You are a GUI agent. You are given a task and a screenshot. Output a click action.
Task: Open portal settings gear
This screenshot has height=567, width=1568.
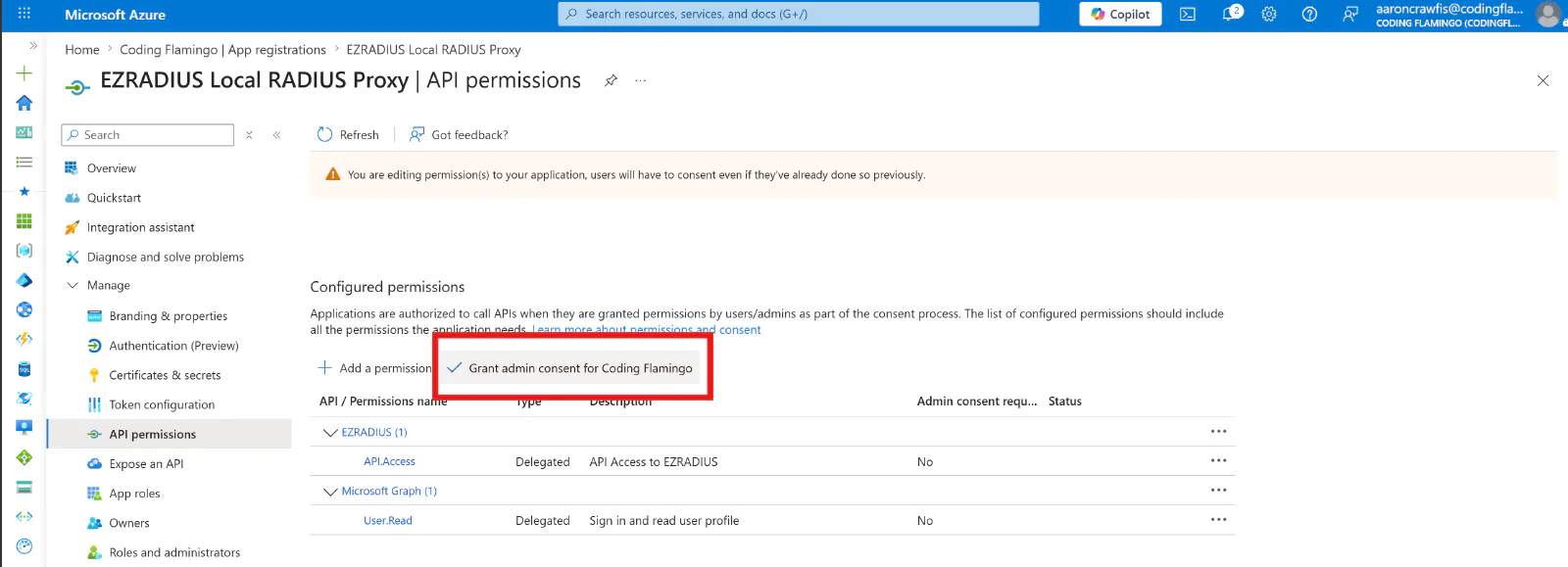click(x=1269, y=14)
